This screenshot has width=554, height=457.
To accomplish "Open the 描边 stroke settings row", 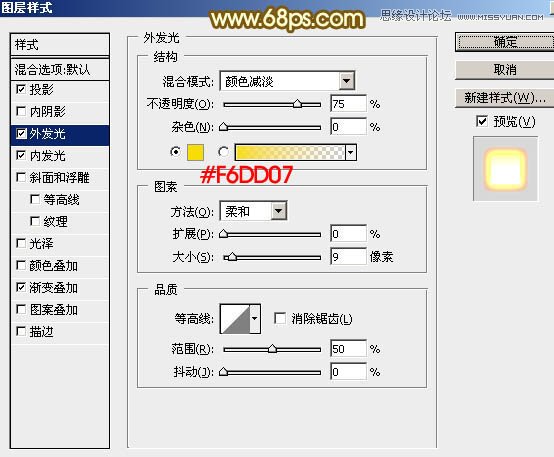I will click(60, 332).
